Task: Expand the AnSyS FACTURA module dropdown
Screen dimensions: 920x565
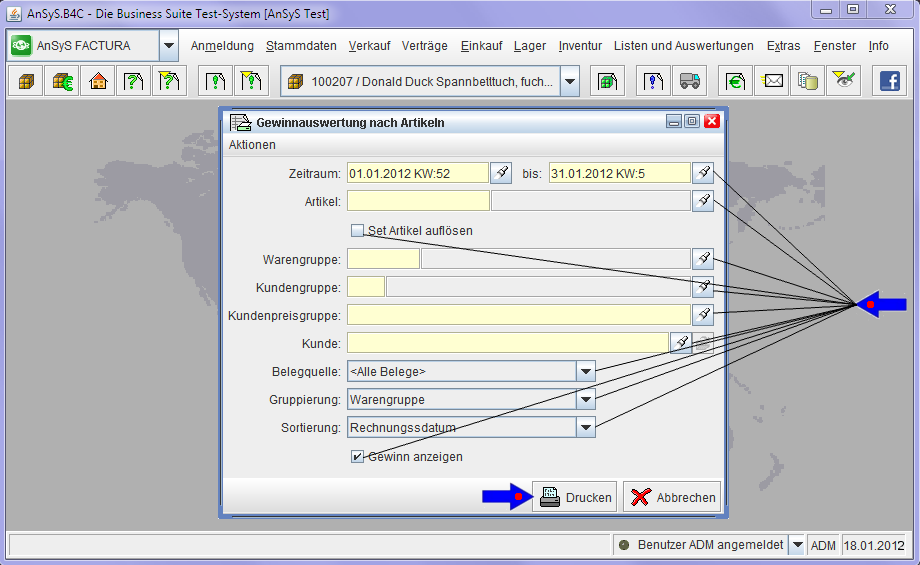Action: click(x=169, y=46)
